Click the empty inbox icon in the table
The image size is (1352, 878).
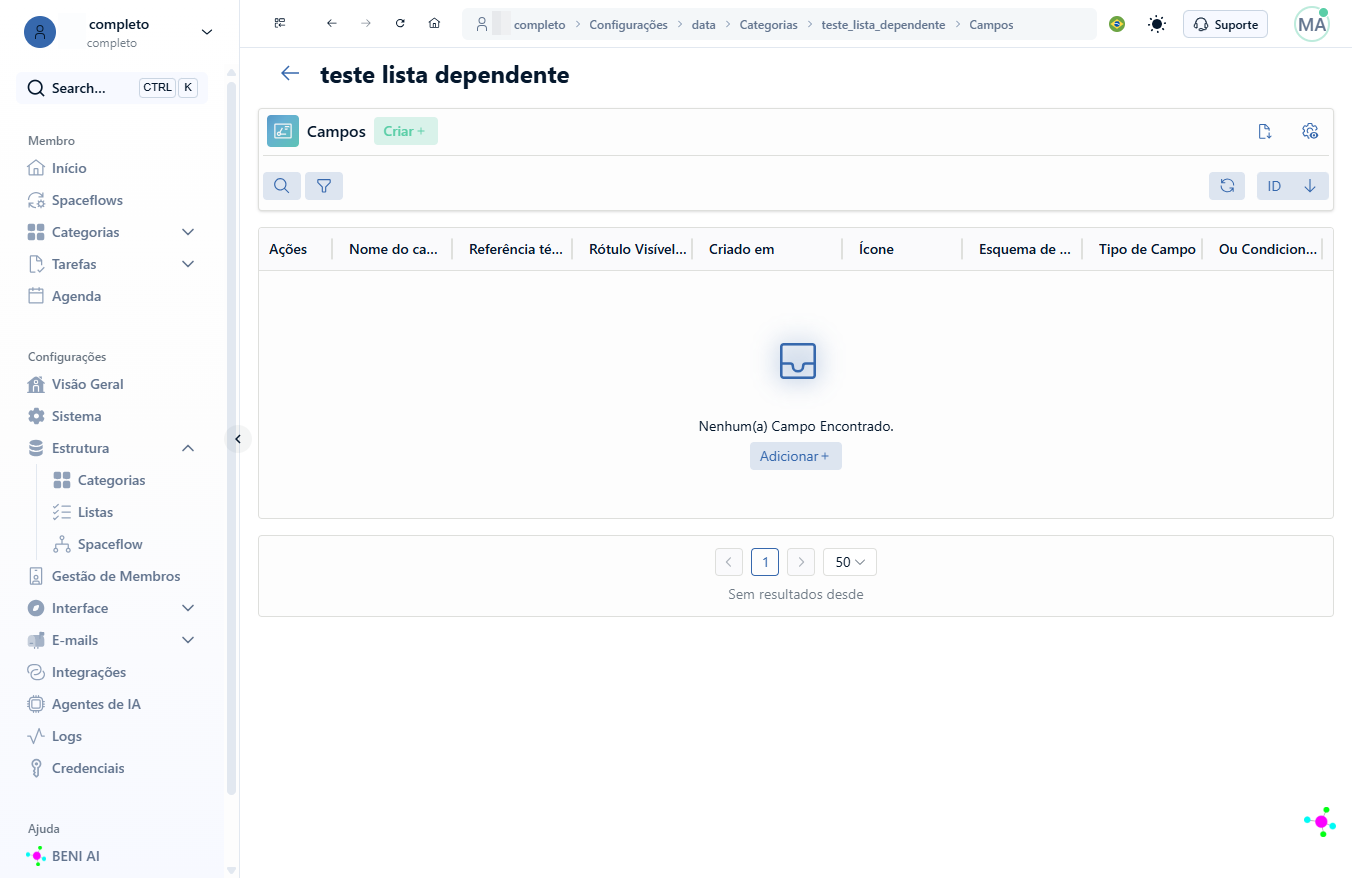click(x=797, y=361)
